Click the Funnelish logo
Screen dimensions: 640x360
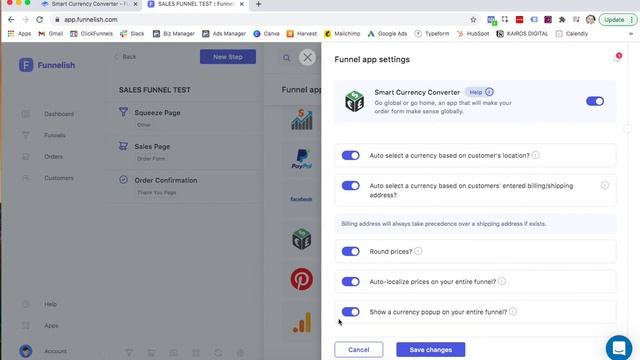coord(47,65)
